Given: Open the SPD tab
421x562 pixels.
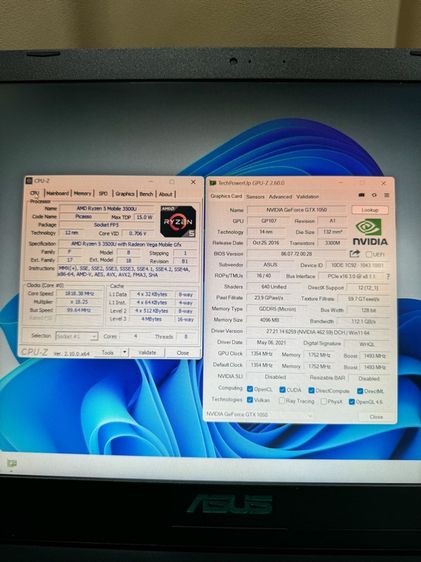Looking at the screenshot, I should pyautogui.click(x=103, y=194).
